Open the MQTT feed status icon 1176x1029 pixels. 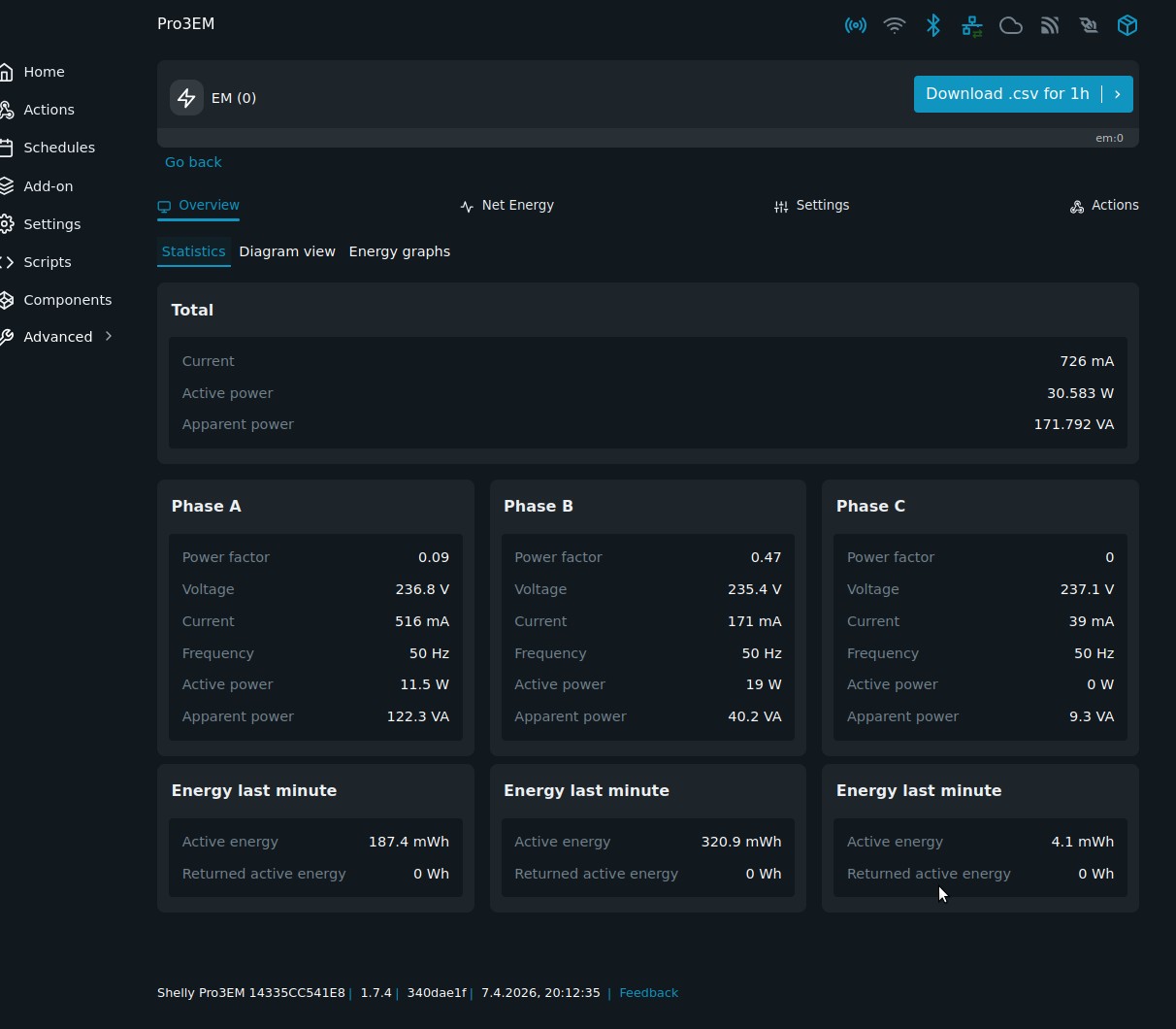[1049, 25]
